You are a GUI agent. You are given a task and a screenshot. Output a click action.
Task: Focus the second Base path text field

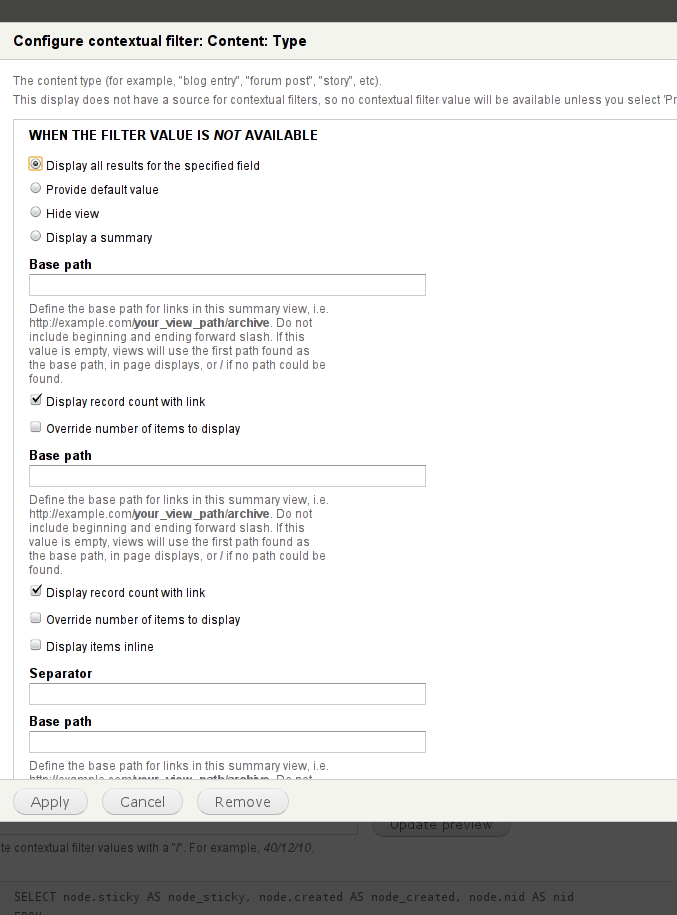(x=227, y=476)
